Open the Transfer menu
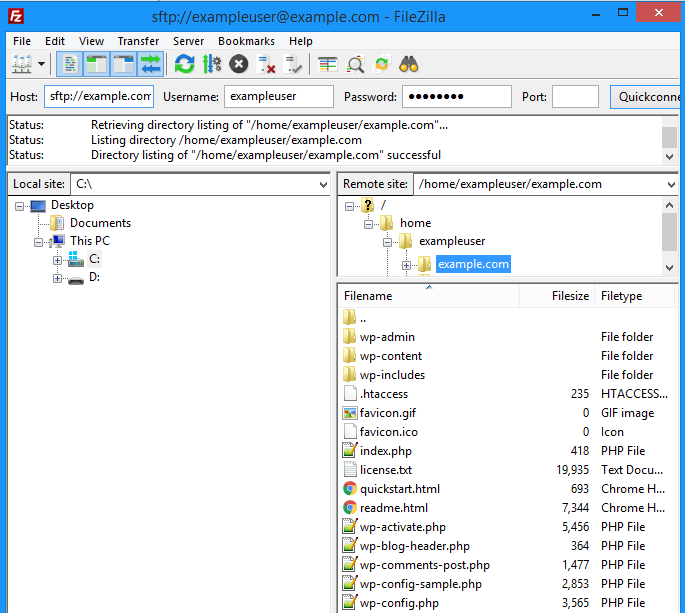Screen dimensions: 685x613 (x=138, y=41)
